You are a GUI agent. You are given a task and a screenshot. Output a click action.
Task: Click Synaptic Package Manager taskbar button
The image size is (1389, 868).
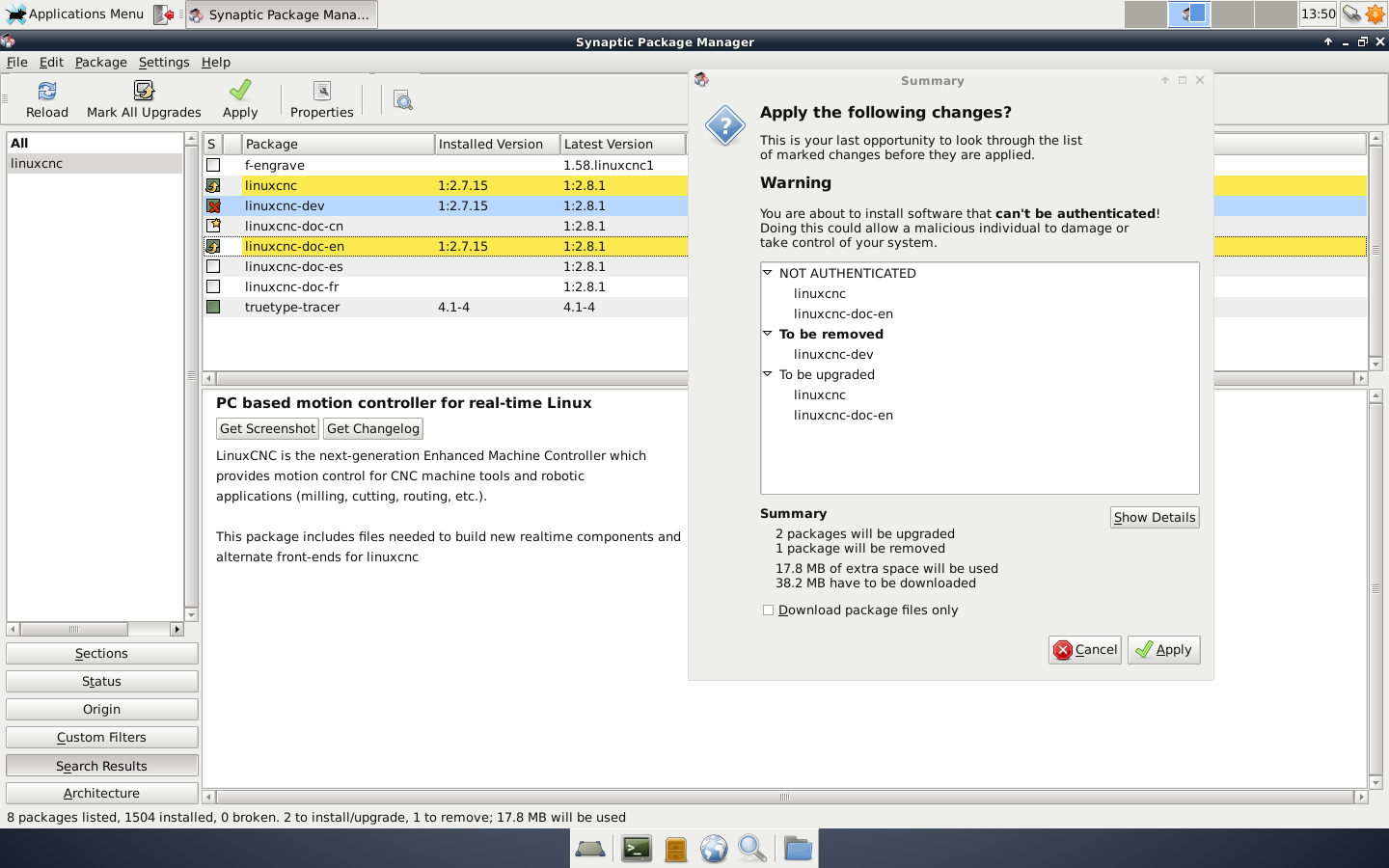[281, 14]
